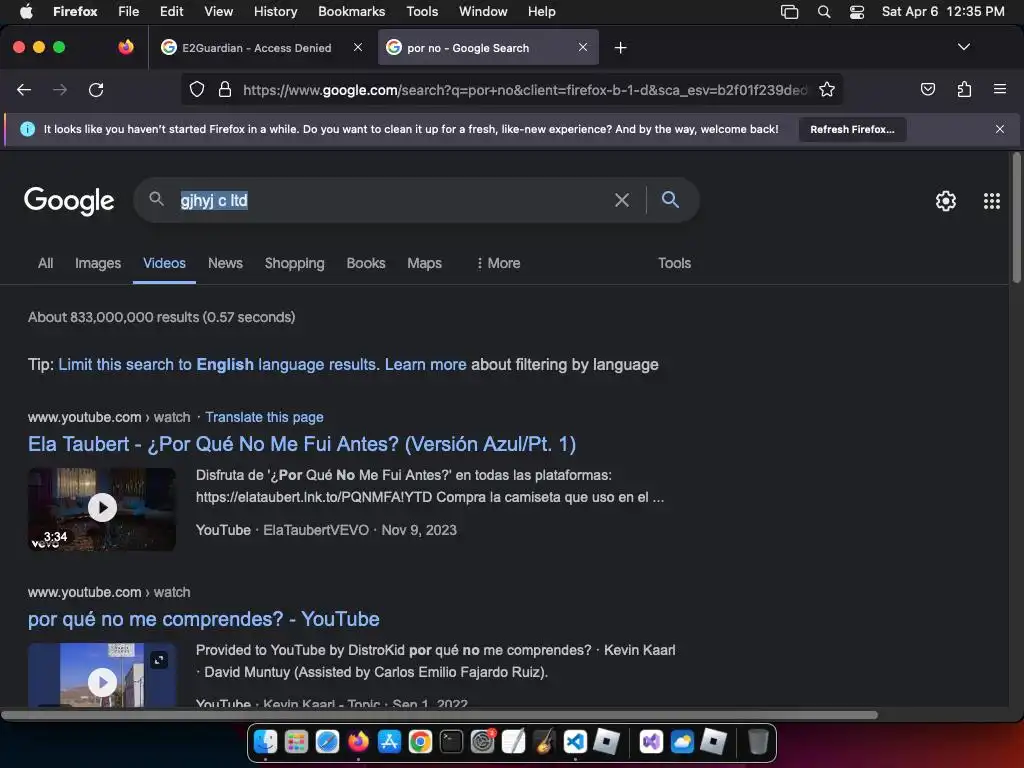Go back to the previous page
Viewport: 1024px width, 768px height.
(x=24, y=89)
